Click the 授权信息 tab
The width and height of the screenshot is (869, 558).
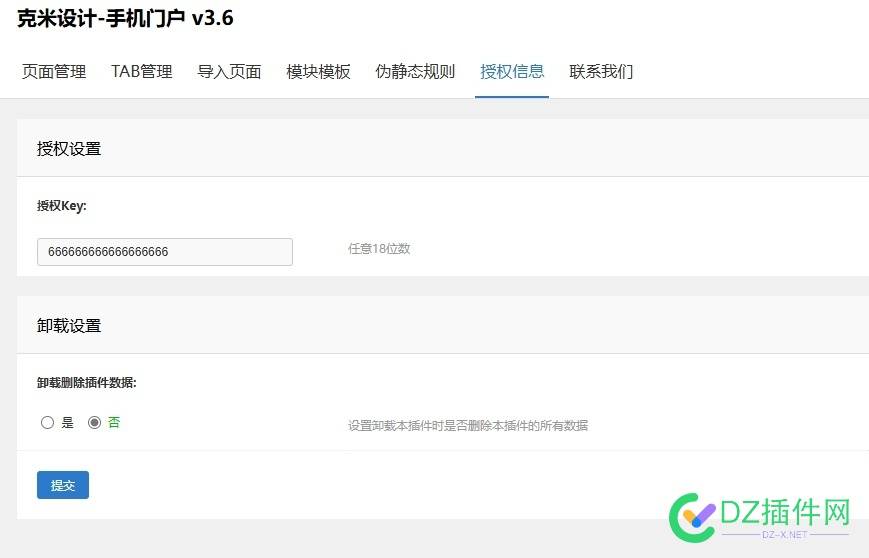click(x=512, y=71)
